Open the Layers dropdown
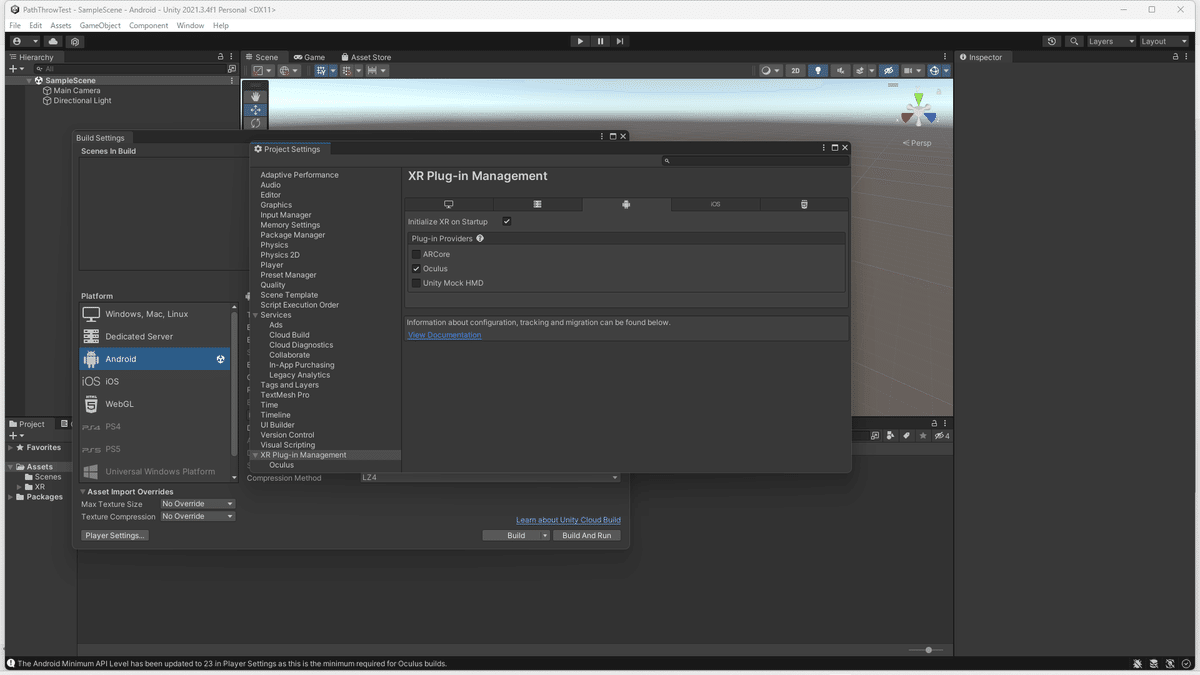This screenshot has width=1200, height=675. tap(1111, 42)
